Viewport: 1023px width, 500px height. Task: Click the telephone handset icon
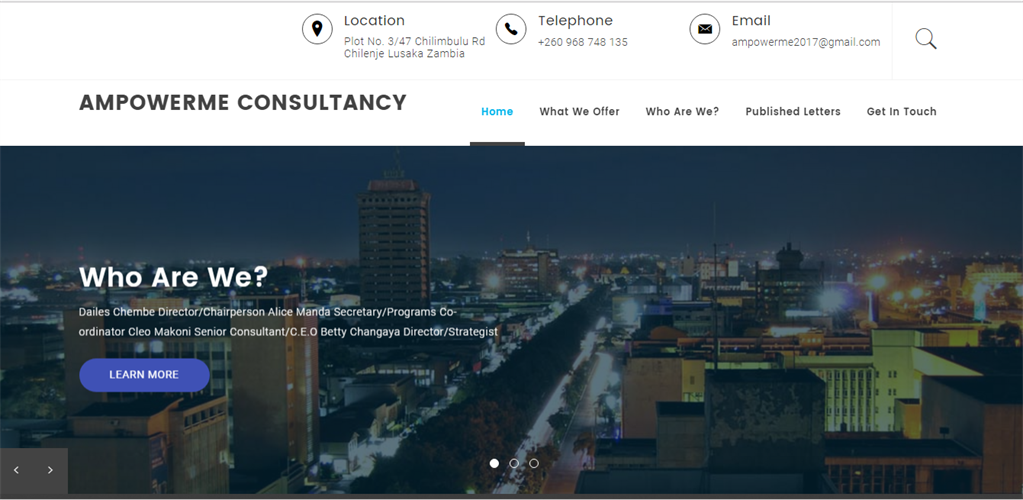click(511, 29)
